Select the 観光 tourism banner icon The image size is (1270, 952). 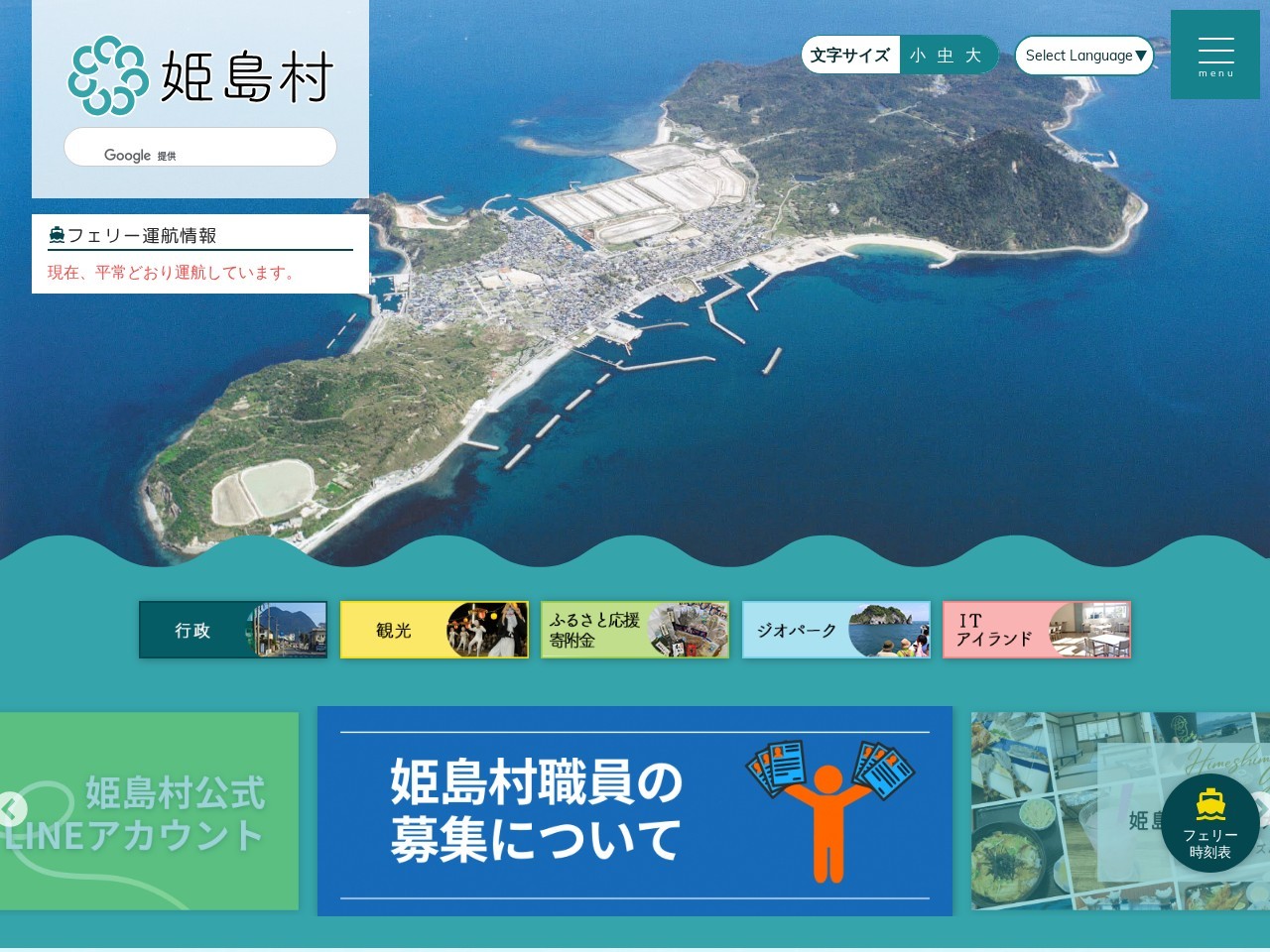click(434, 630)
